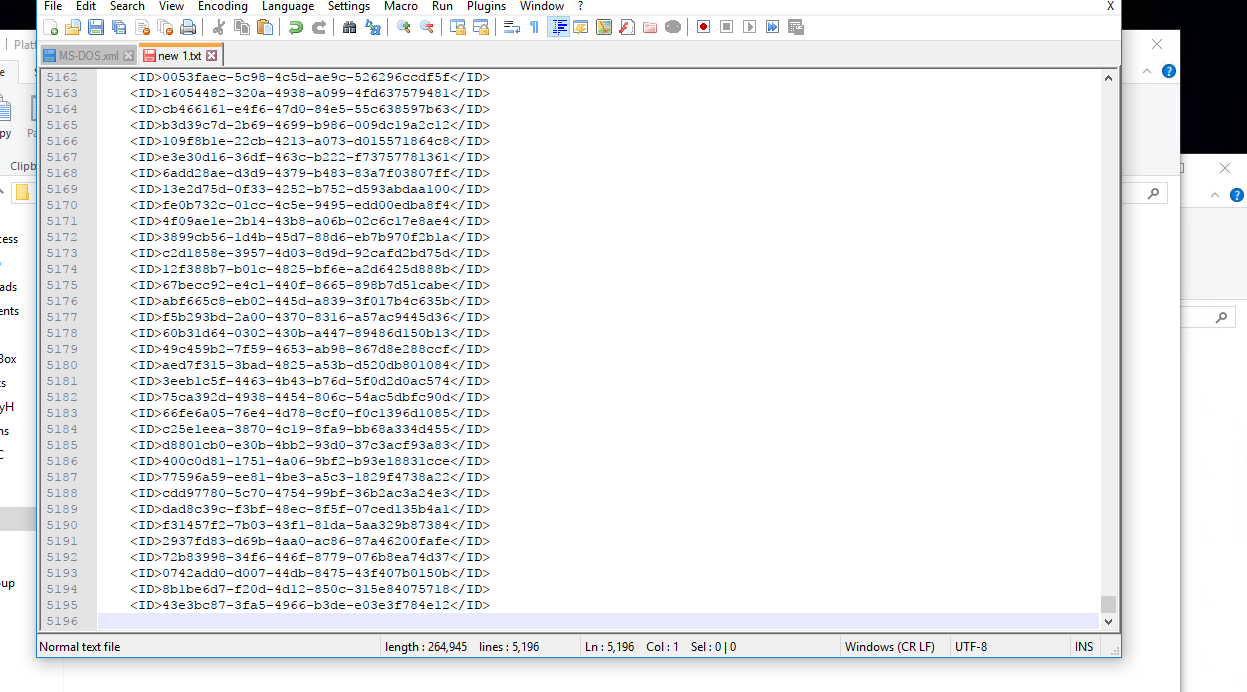Image resolution: width=1247 pixels, height=692 pixels.
Task: Click the Copy toolbar icon
Action: [242, 27]
